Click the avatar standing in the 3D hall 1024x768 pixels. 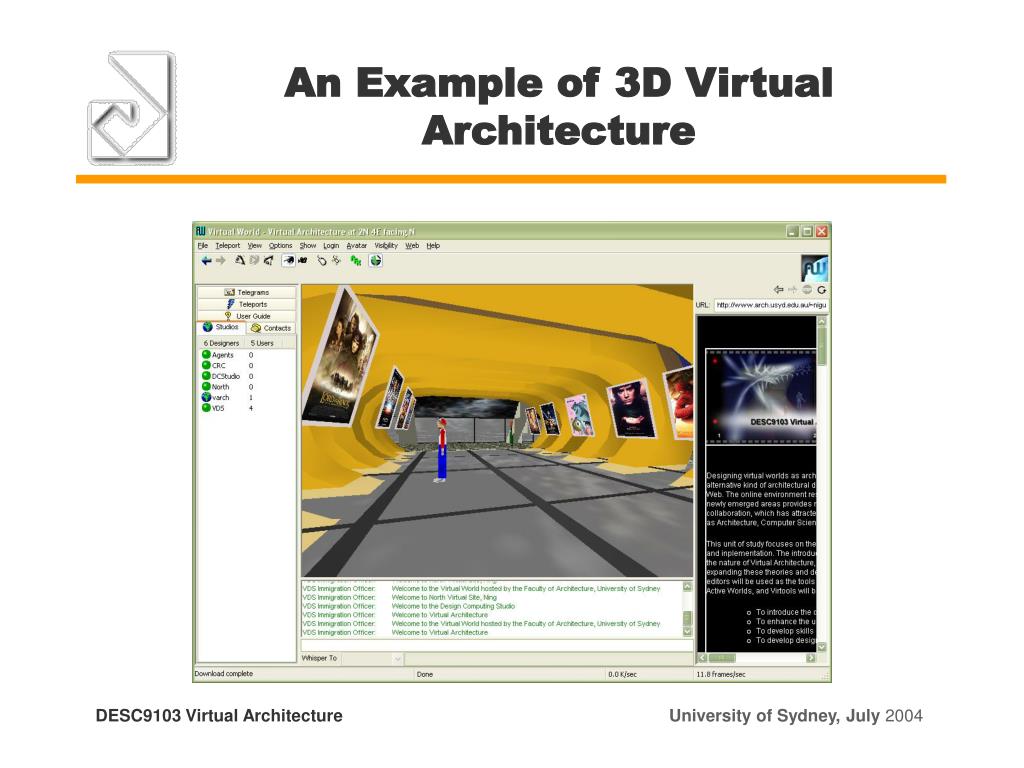tap(441, 451)
